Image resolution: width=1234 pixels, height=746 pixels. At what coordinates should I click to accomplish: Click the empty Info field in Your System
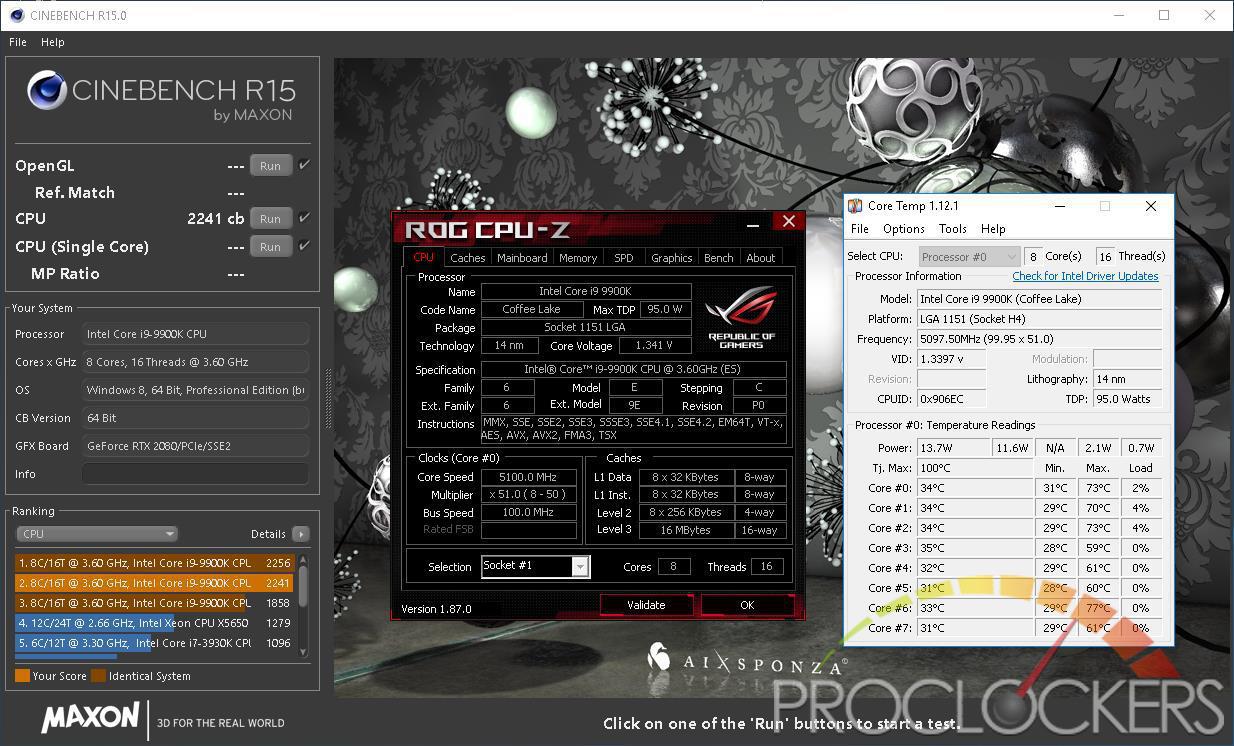195,474
